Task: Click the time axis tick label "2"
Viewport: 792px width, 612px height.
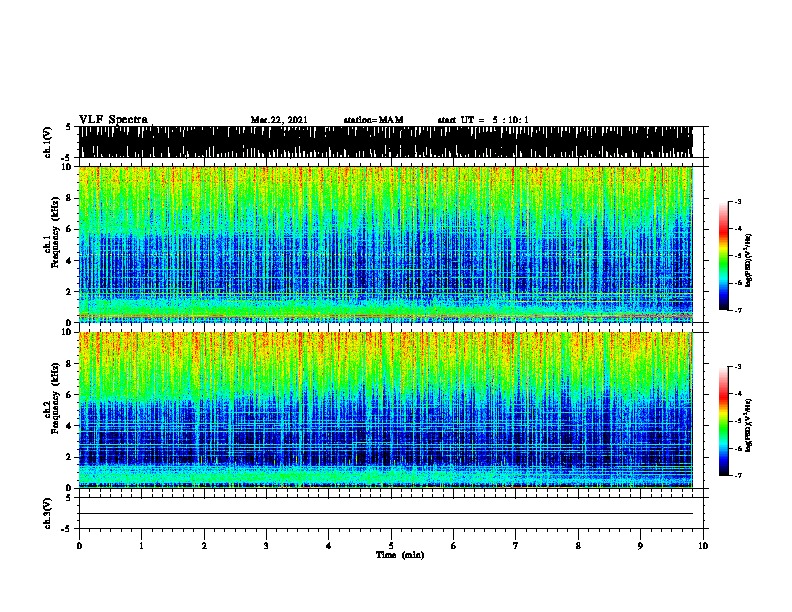Action: 204,546
